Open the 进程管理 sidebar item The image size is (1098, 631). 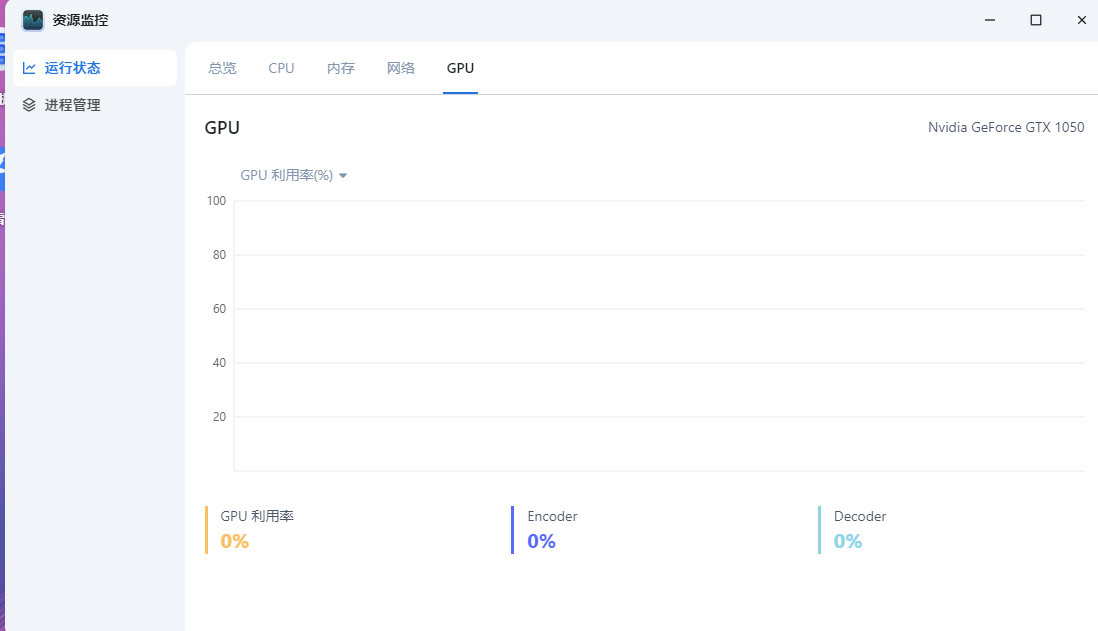(95, 105)
